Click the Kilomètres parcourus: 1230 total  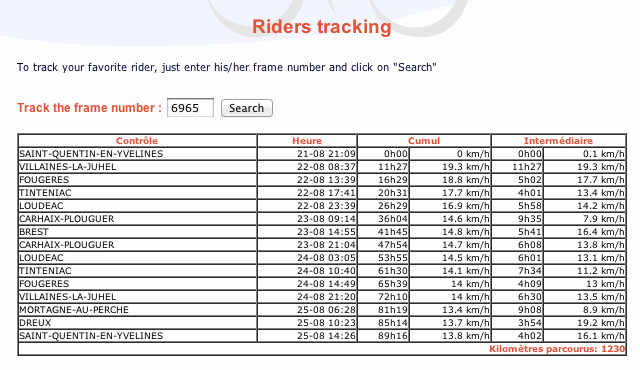tap(557, 349)
